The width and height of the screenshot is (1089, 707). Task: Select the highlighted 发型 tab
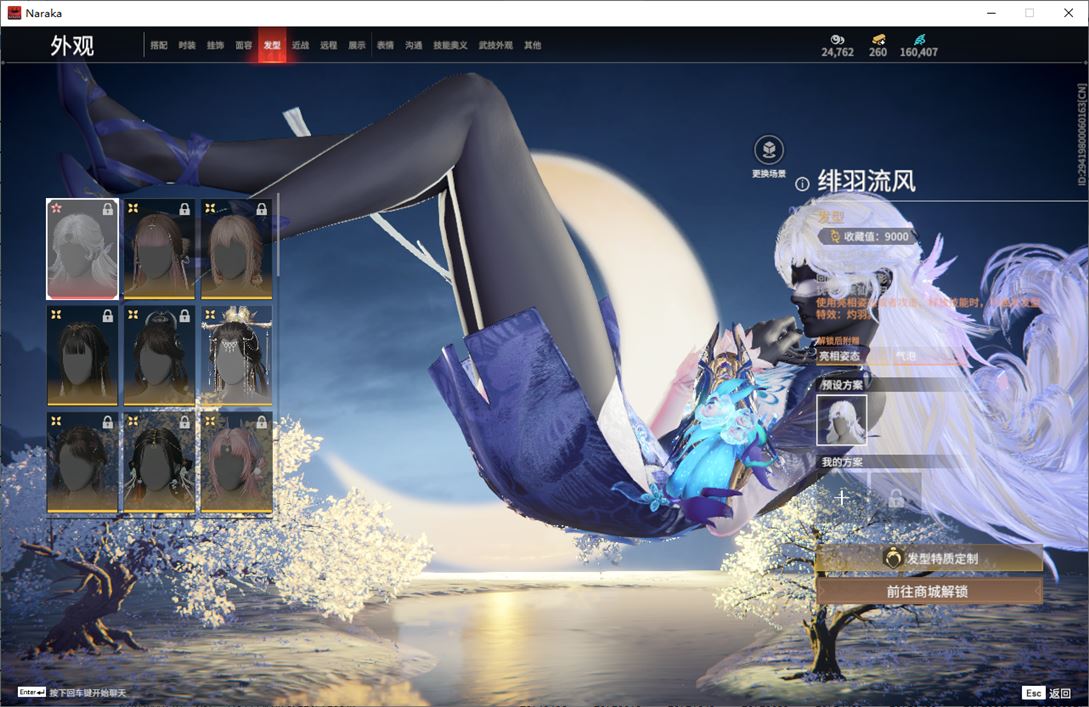pyautogui.click(x=272, y=45)
